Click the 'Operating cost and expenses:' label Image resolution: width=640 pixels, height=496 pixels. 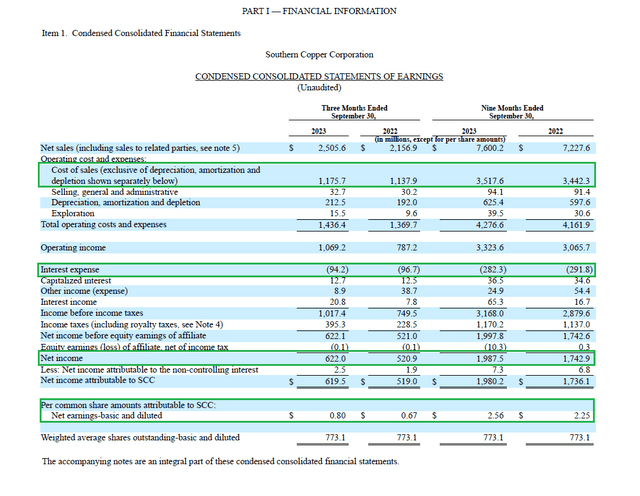(x=93, y=159)
